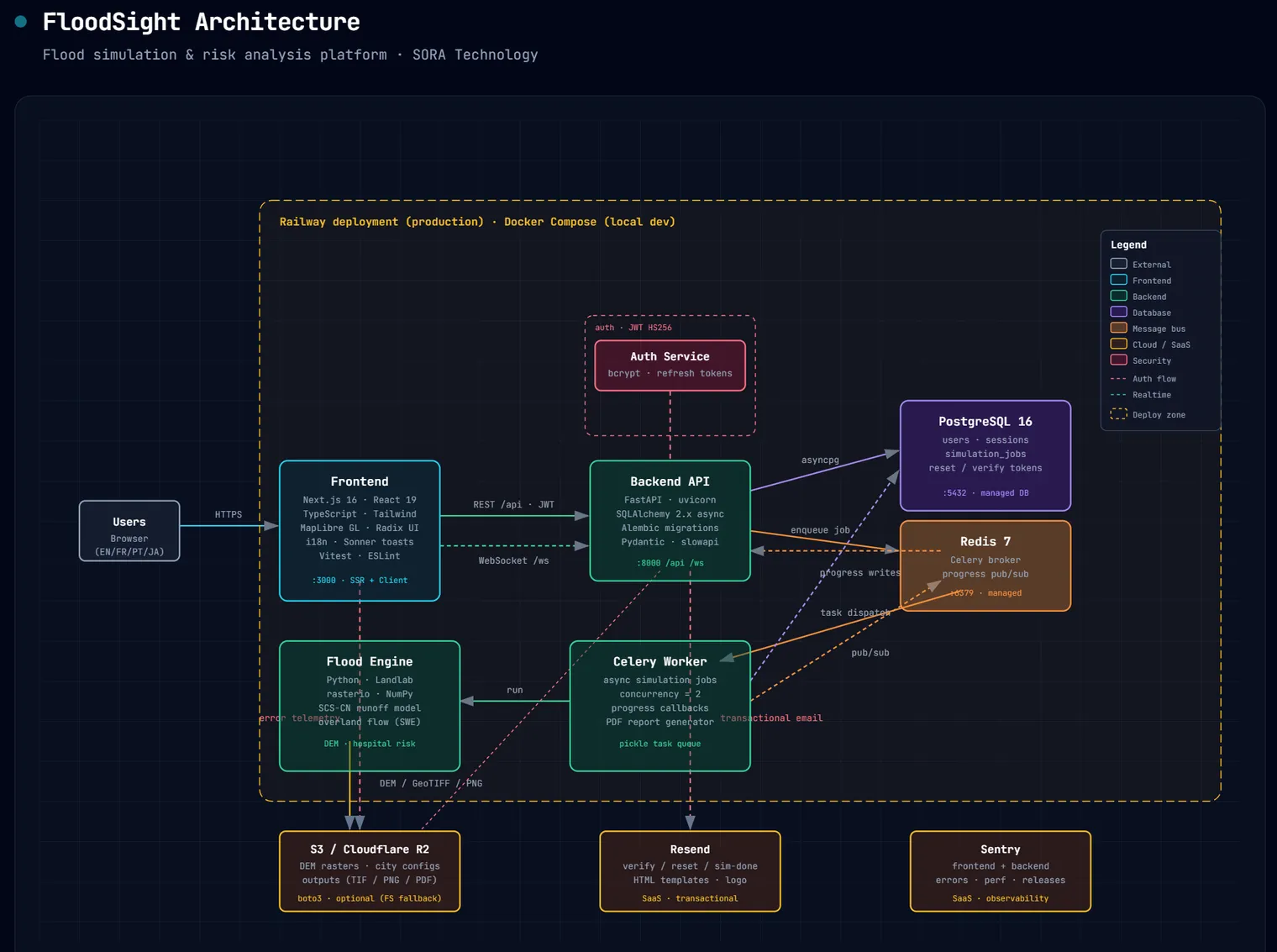
Task: Select the Sentry observability box
Action: click(1000, 871)
